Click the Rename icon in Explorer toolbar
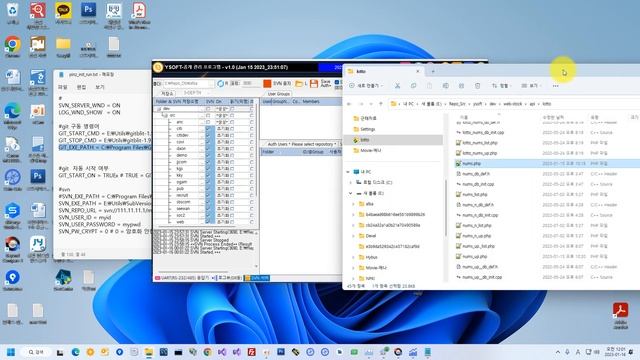640x360 pixels. (x=445, y=86)
